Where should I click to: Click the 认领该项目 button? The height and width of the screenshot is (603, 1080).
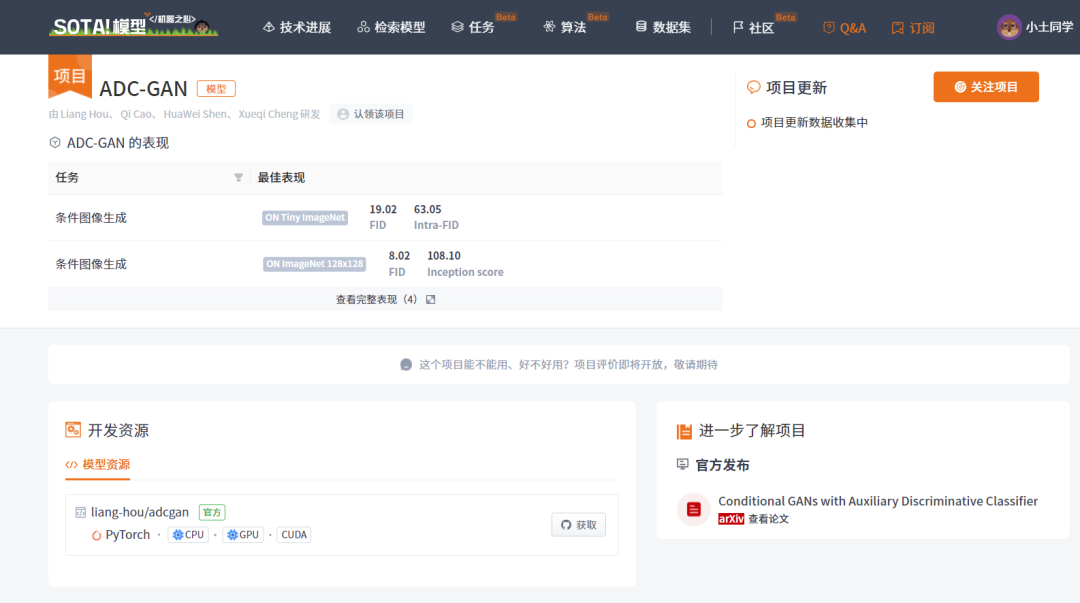pos(371,114)
